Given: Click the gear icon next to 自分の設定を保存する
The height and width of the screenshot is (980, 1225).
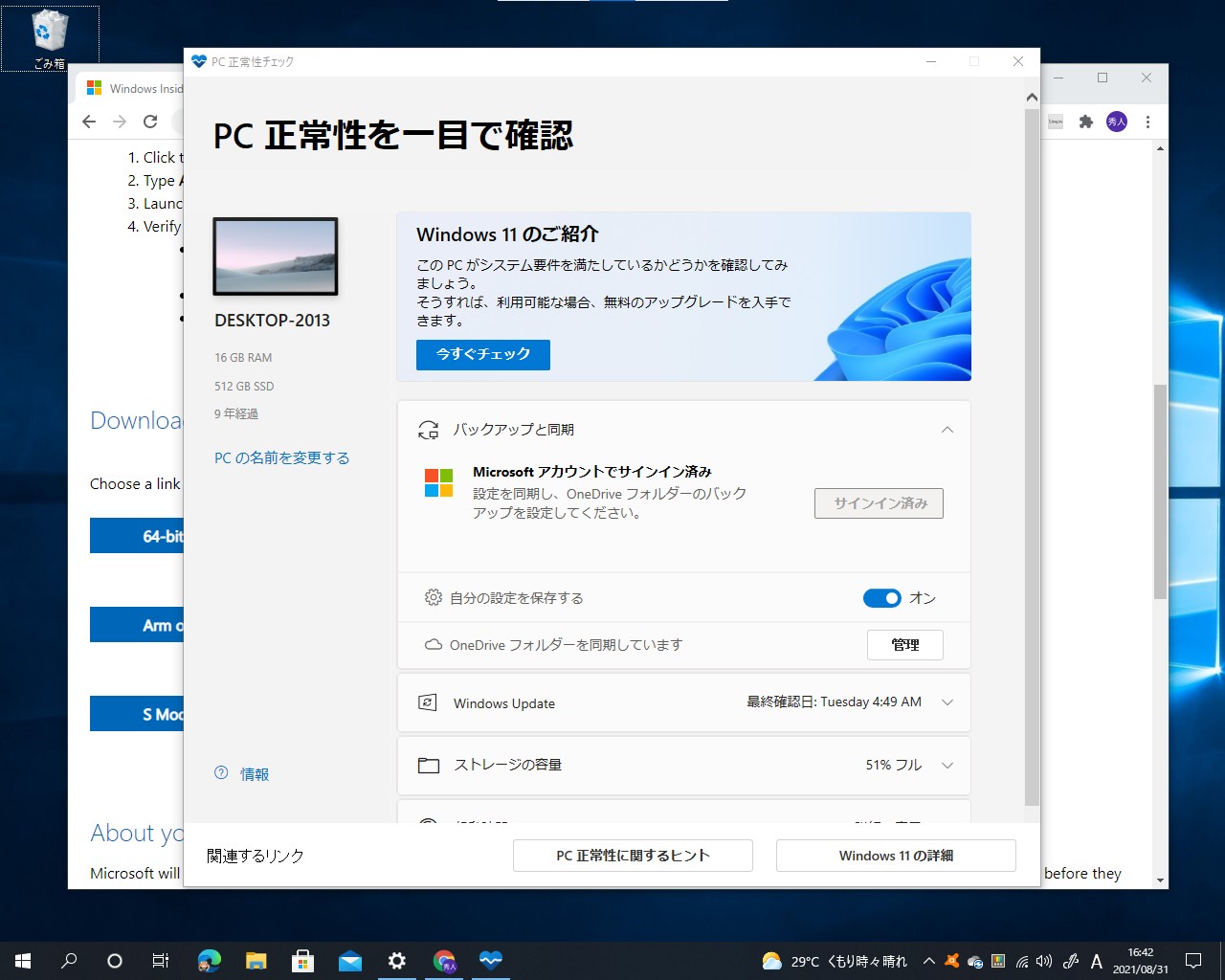Looking at the screenshot, I should (433, 597).
